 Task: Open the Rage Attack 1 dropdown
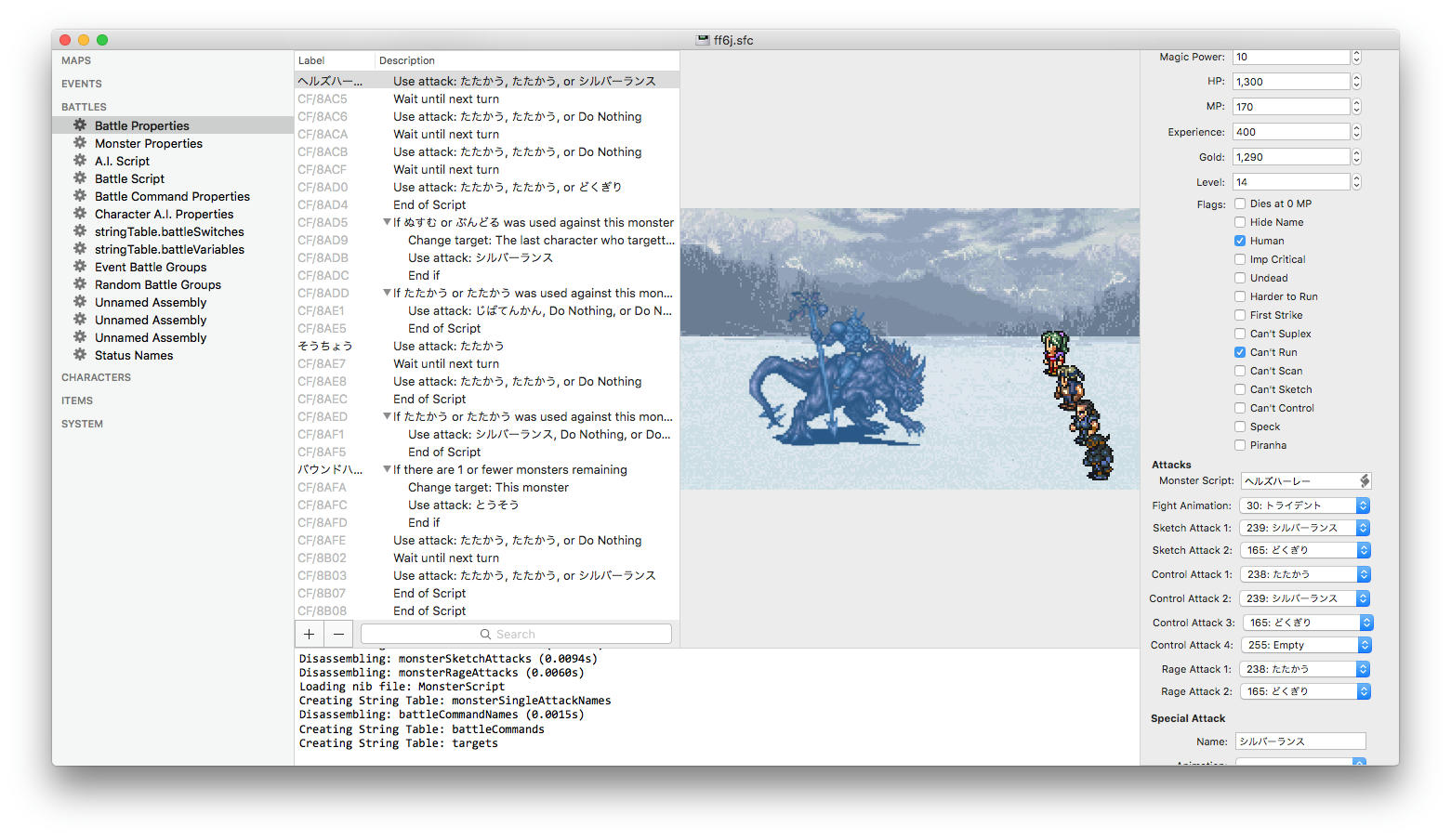1305,669
